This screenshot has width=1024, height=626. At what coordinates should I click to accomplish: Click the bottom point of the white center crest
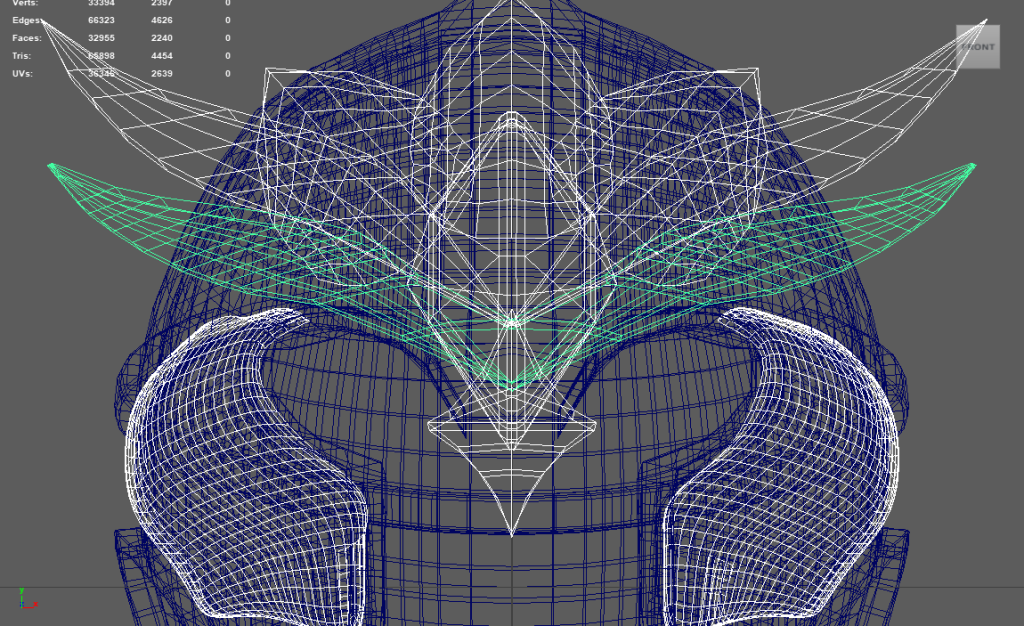[512, 533]
